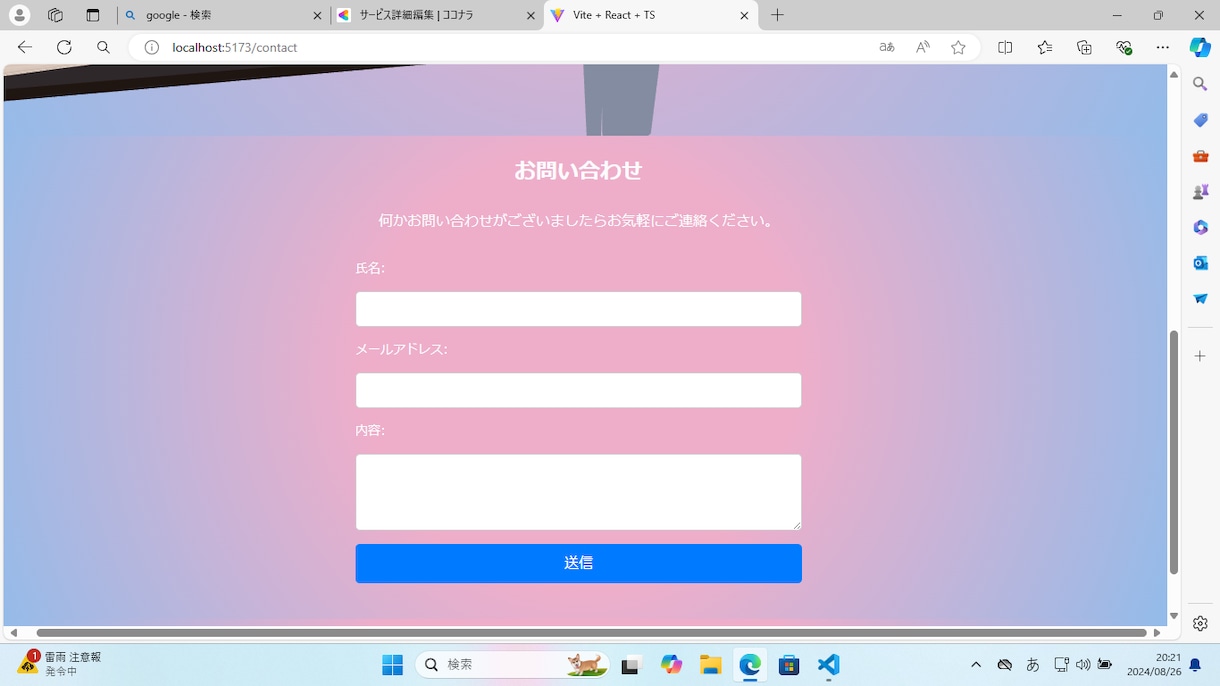Open the Favorites list
Viewport: 1220px width, 686px height.
pos(1045,47)
